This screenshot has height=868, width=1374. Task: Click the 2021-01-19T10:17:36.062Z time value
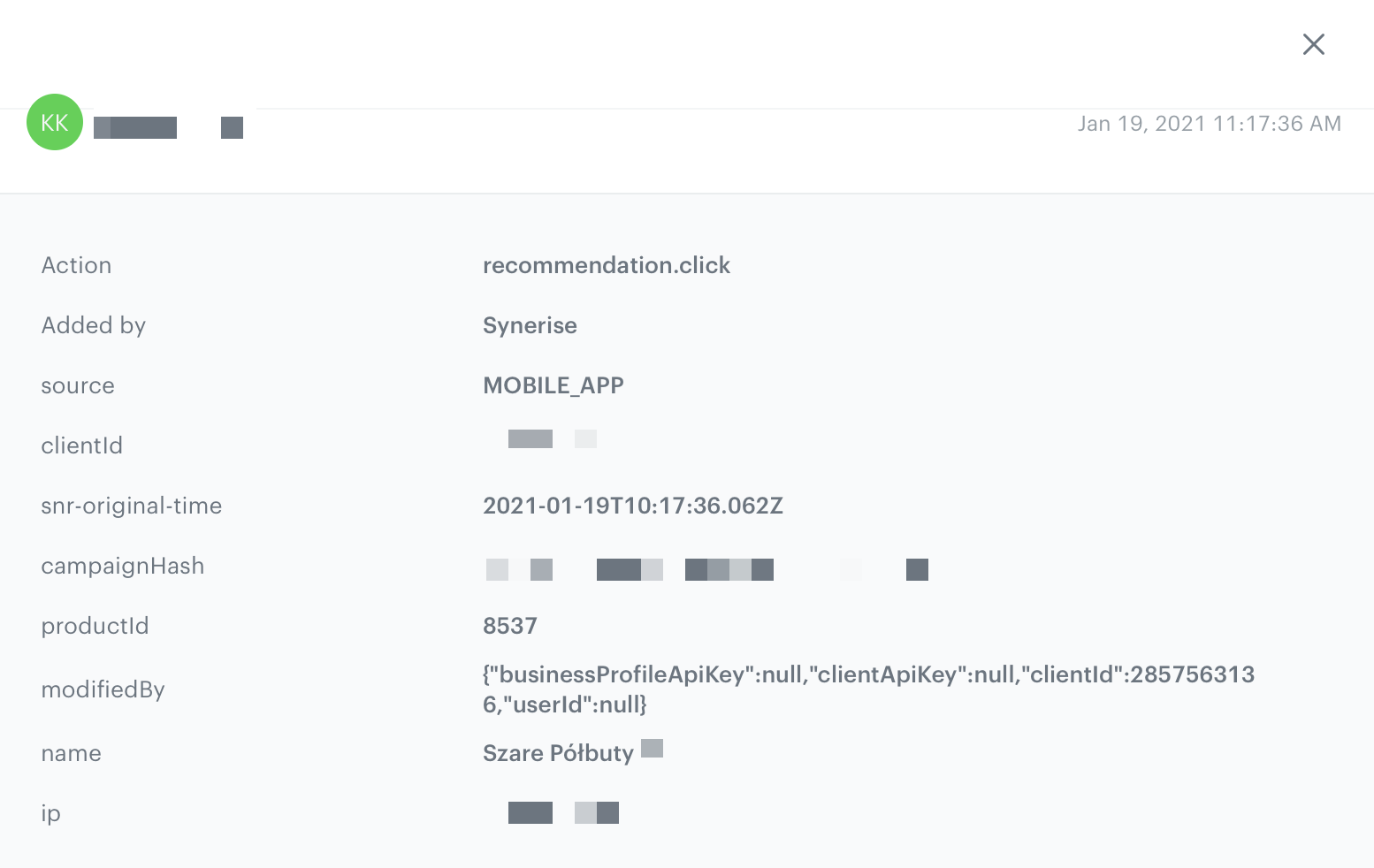632,506
